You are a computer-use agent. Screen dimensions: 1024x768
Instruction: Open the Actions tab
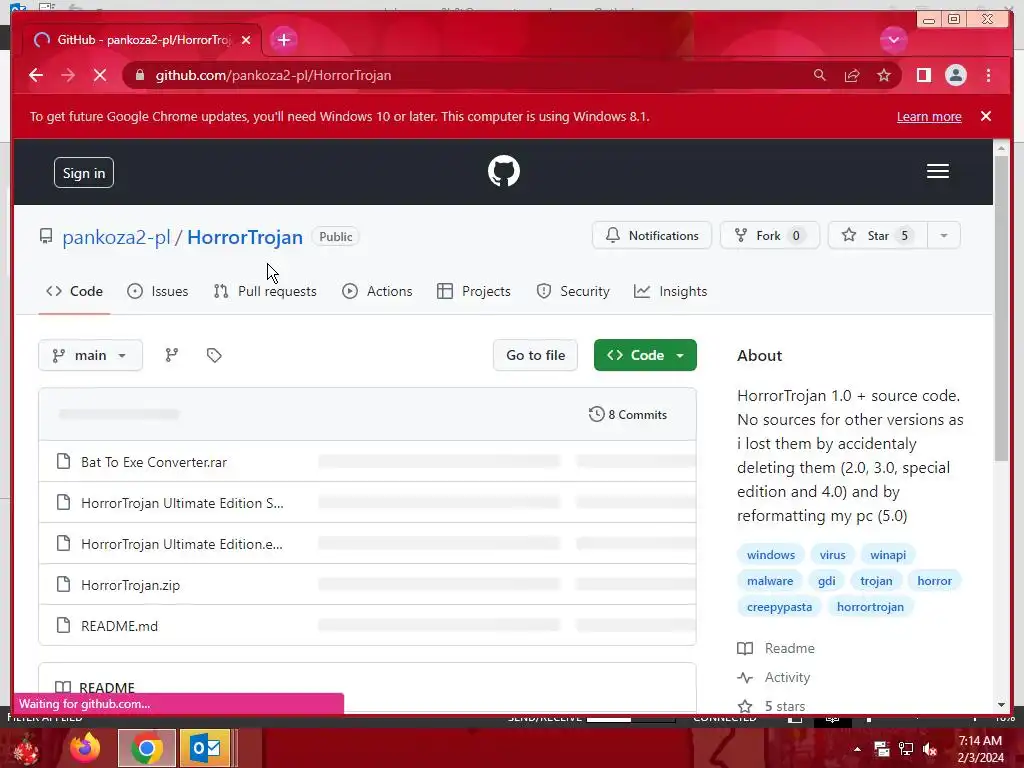click(x=377, y=291)
